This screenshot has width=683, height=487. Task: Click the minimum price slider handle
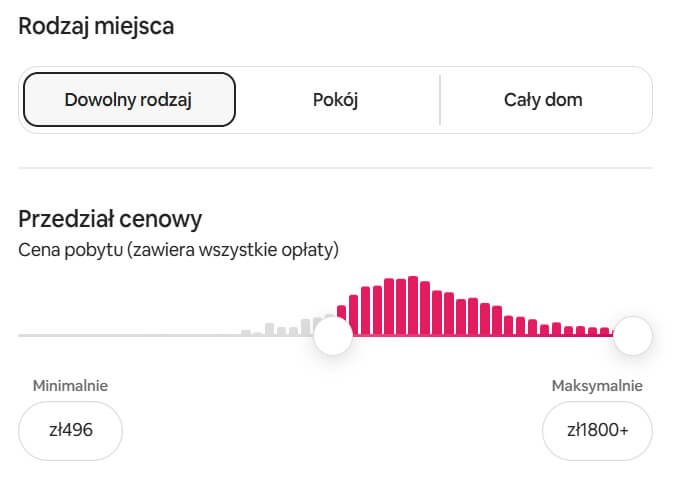coord(333,335)
